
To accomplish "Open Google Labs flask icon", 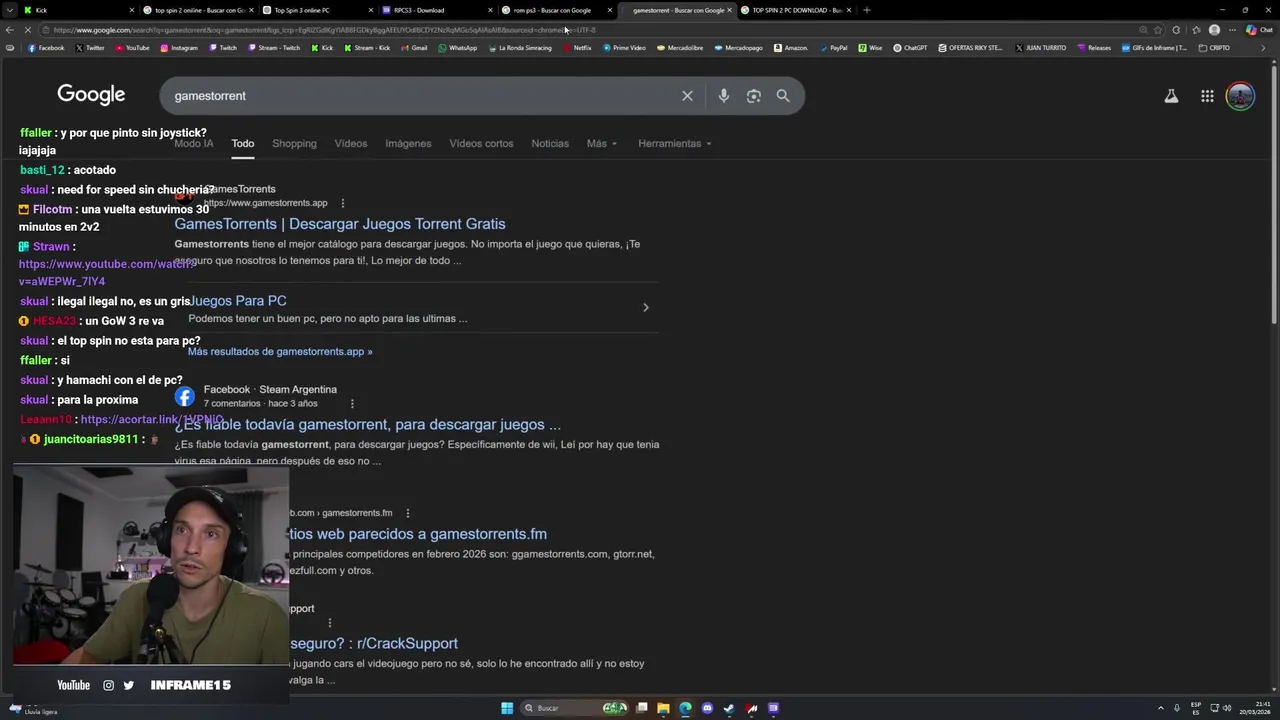I will click(x=1171, y=96).
